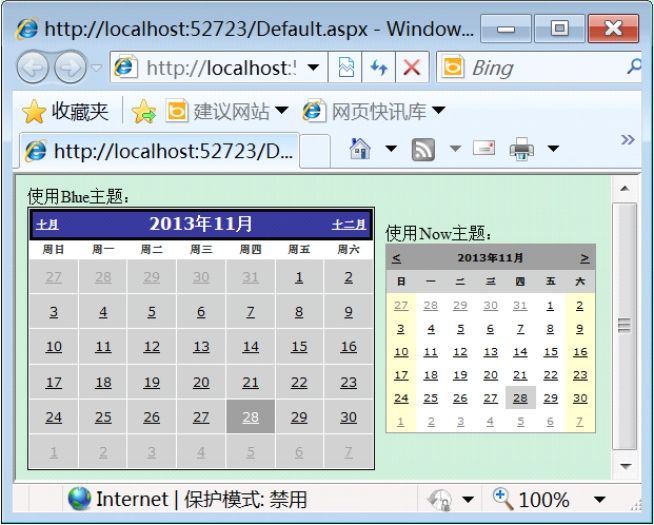Select day 24 in the Now calendar
The image size is (654, 525).
tap(401, 398)
